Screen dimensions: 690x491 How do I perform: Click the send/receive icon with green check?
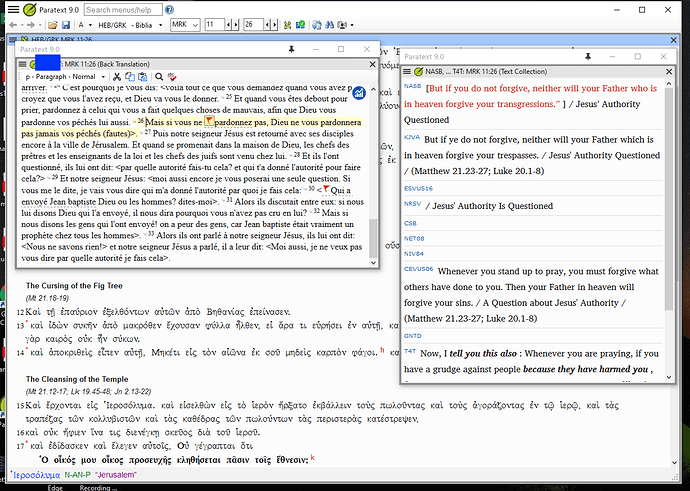[x=301, y=25]
